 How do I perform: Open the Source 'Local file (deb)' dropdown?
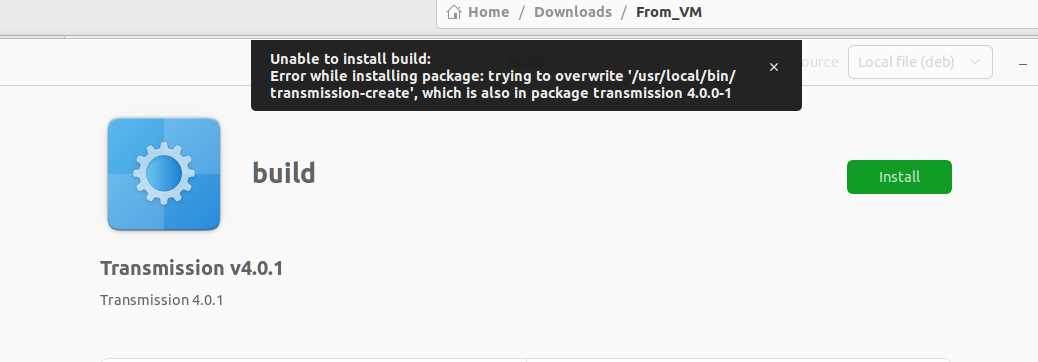tap(920, 62)
